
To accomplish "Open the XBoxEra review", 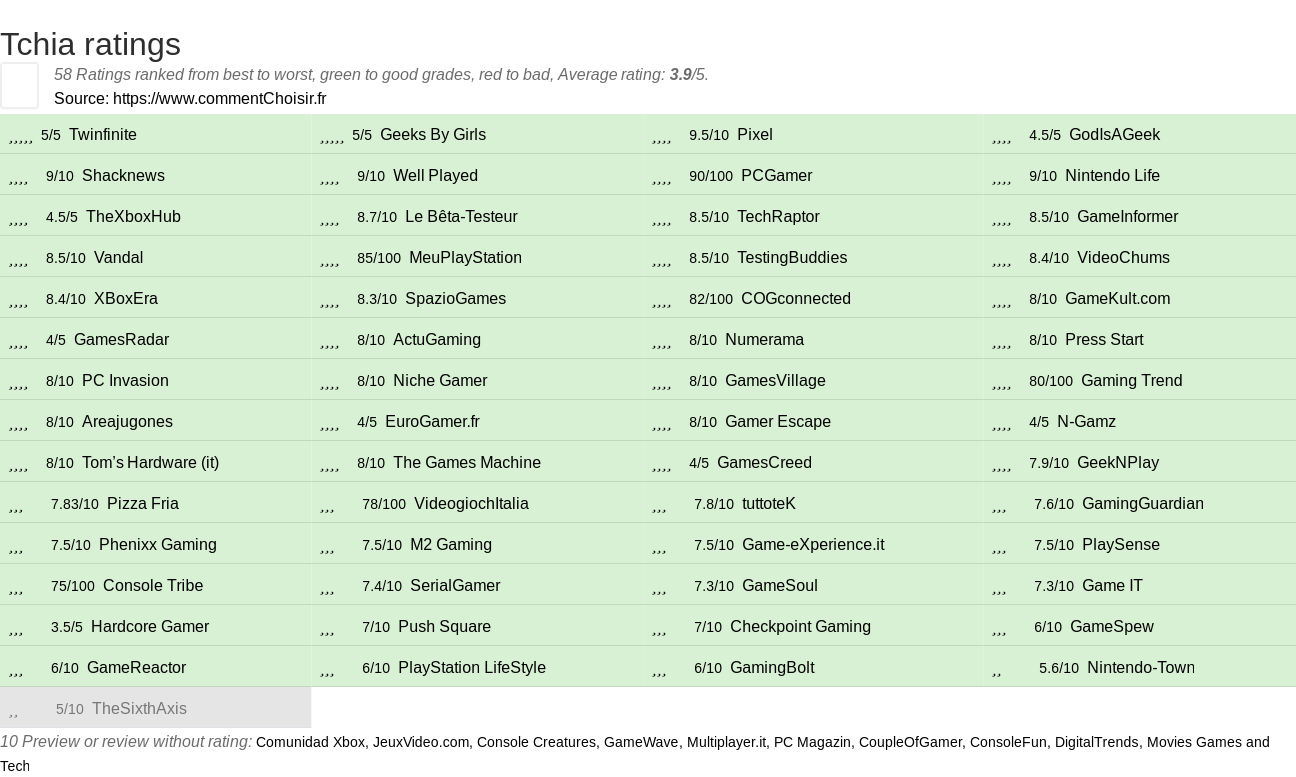I will tap(155, 298).
